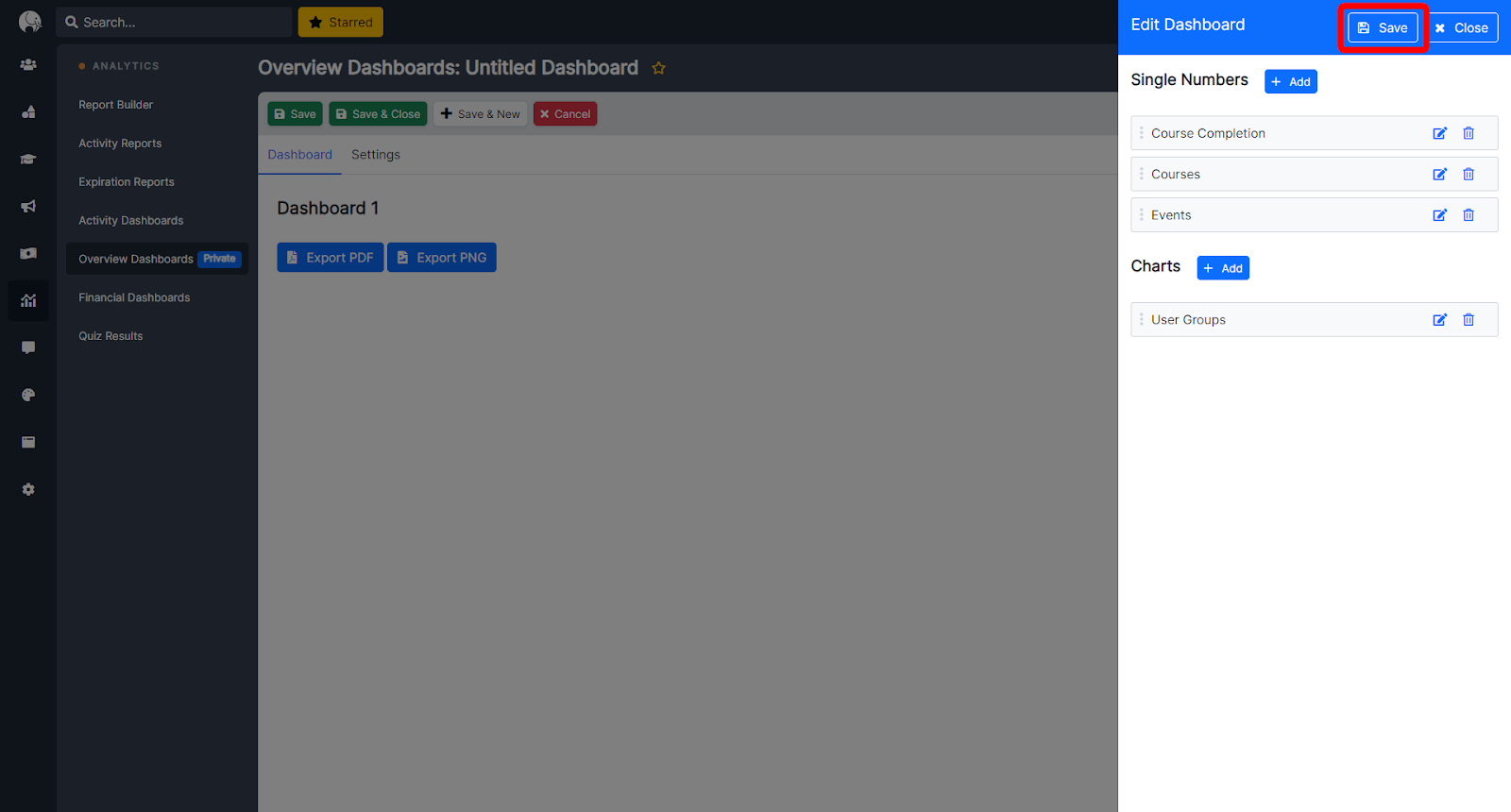Close the Edit Dashboard panel
This screenshot has height=812, width=1511.
[1462, 27]
